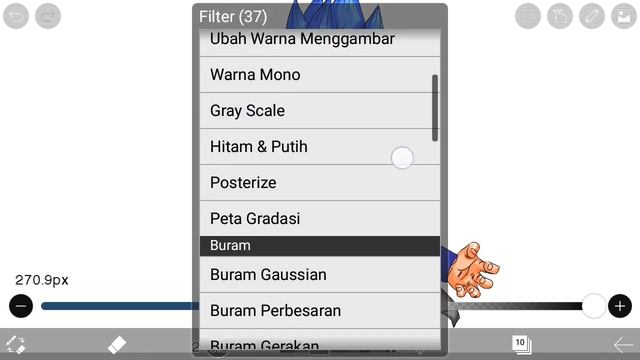This screenshot has height=360, width=640.
Task: Tap the stabilizer hand icon
Action: point(560,16)
